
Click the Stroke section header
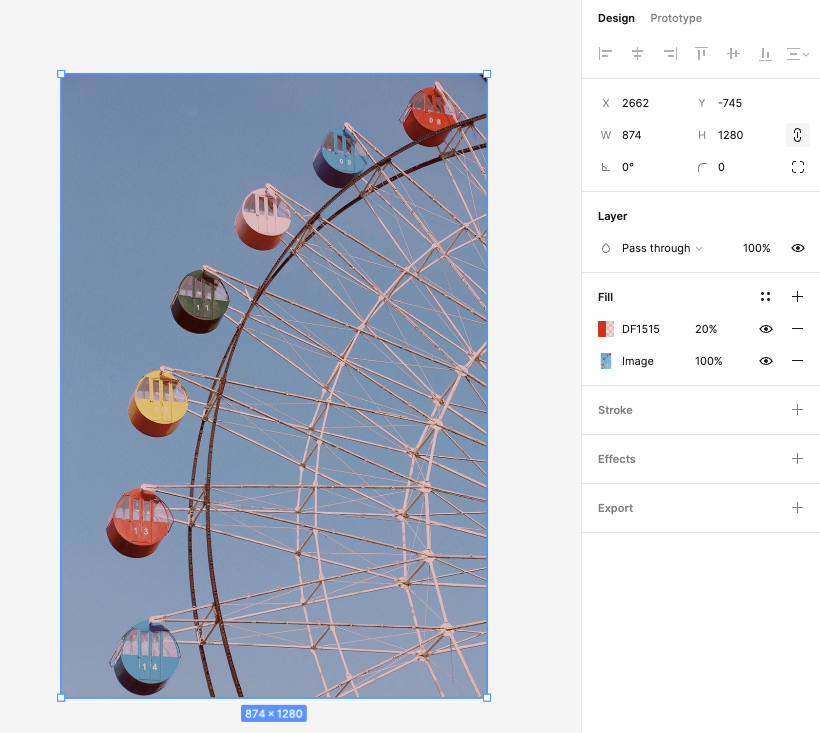[x=615, y=410]
